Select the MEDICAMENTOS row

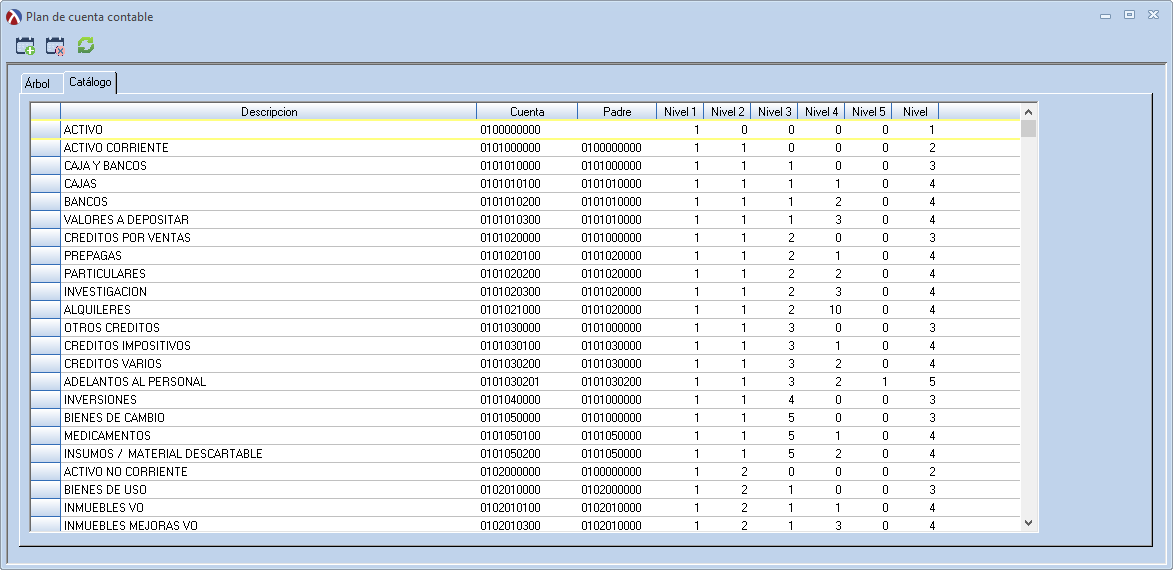point(525,435)
